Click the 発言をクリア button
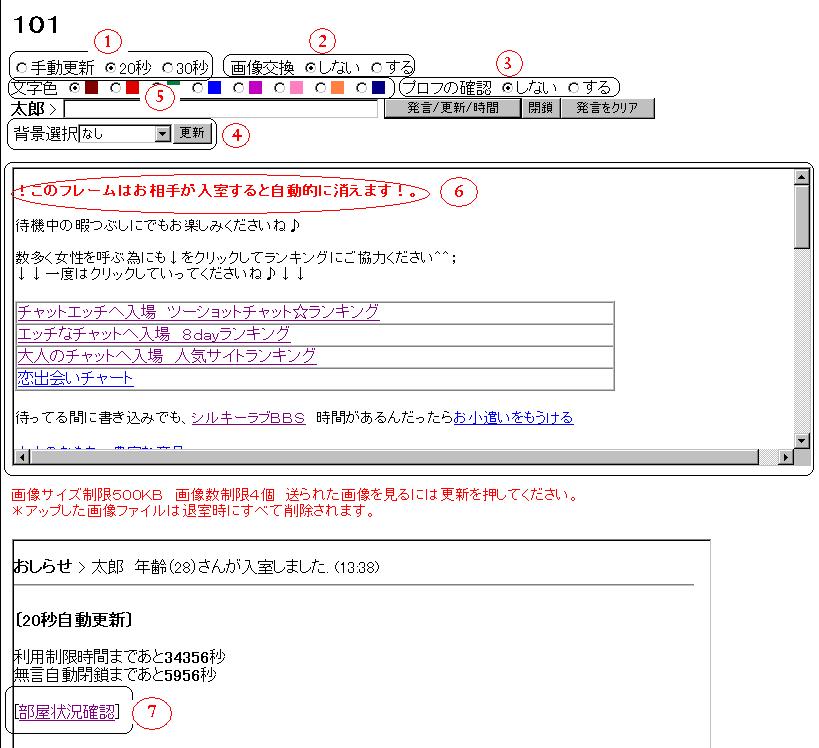 pyautogui.click(x=606, y=108)
